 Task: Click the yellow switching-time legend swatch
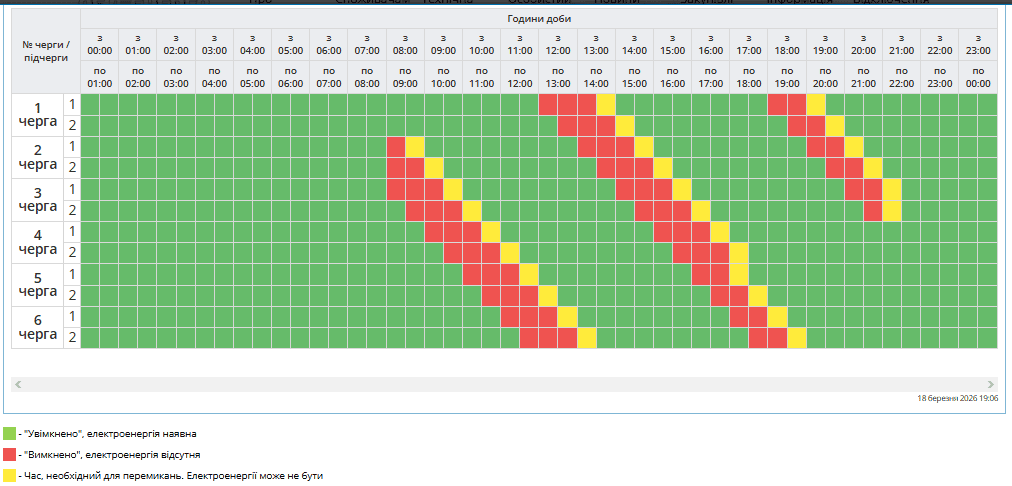coord(9,476)
